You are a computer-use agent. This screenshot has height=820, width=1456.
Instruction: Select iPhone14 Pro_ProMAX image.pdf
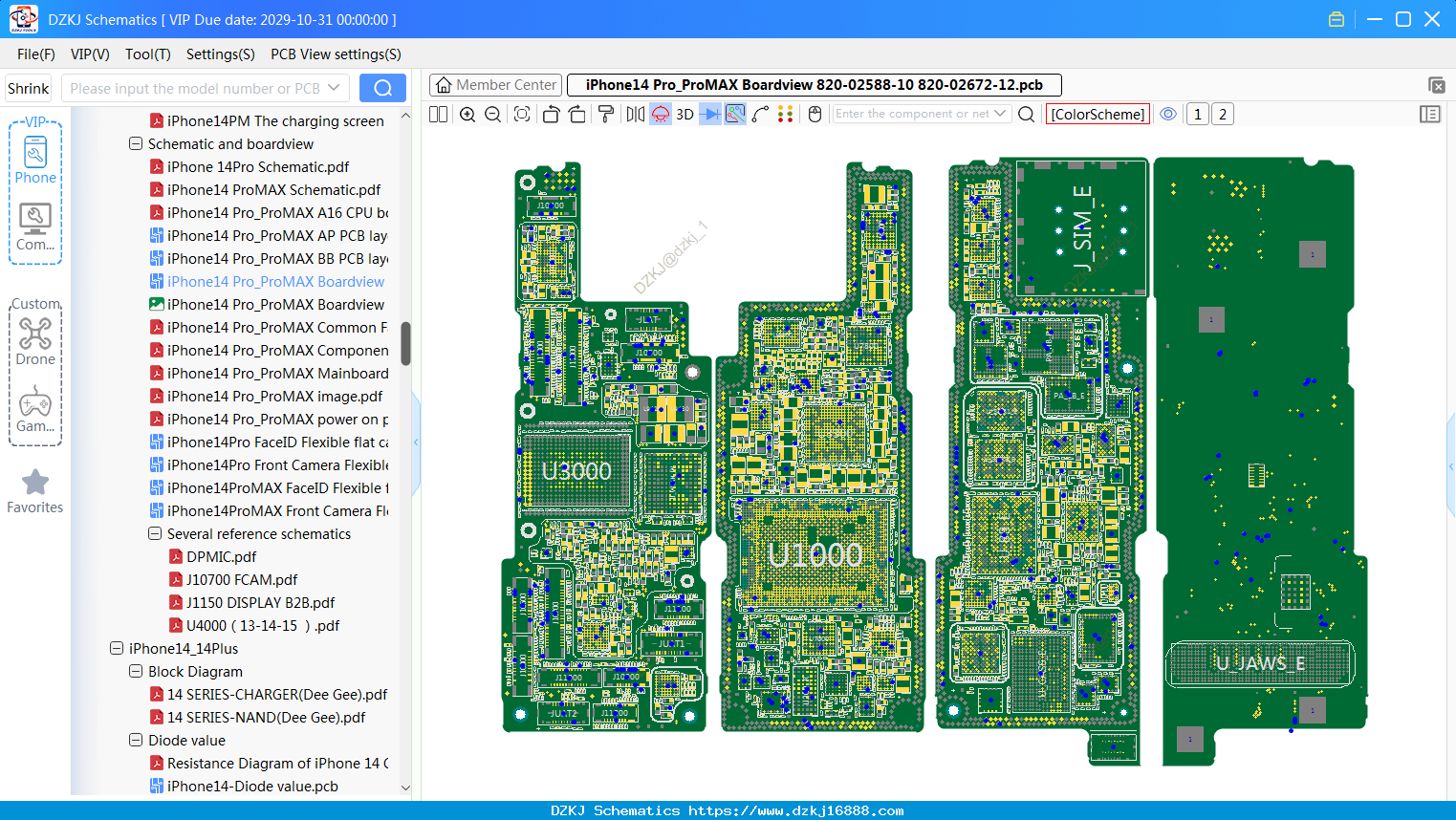pos(274,397)
